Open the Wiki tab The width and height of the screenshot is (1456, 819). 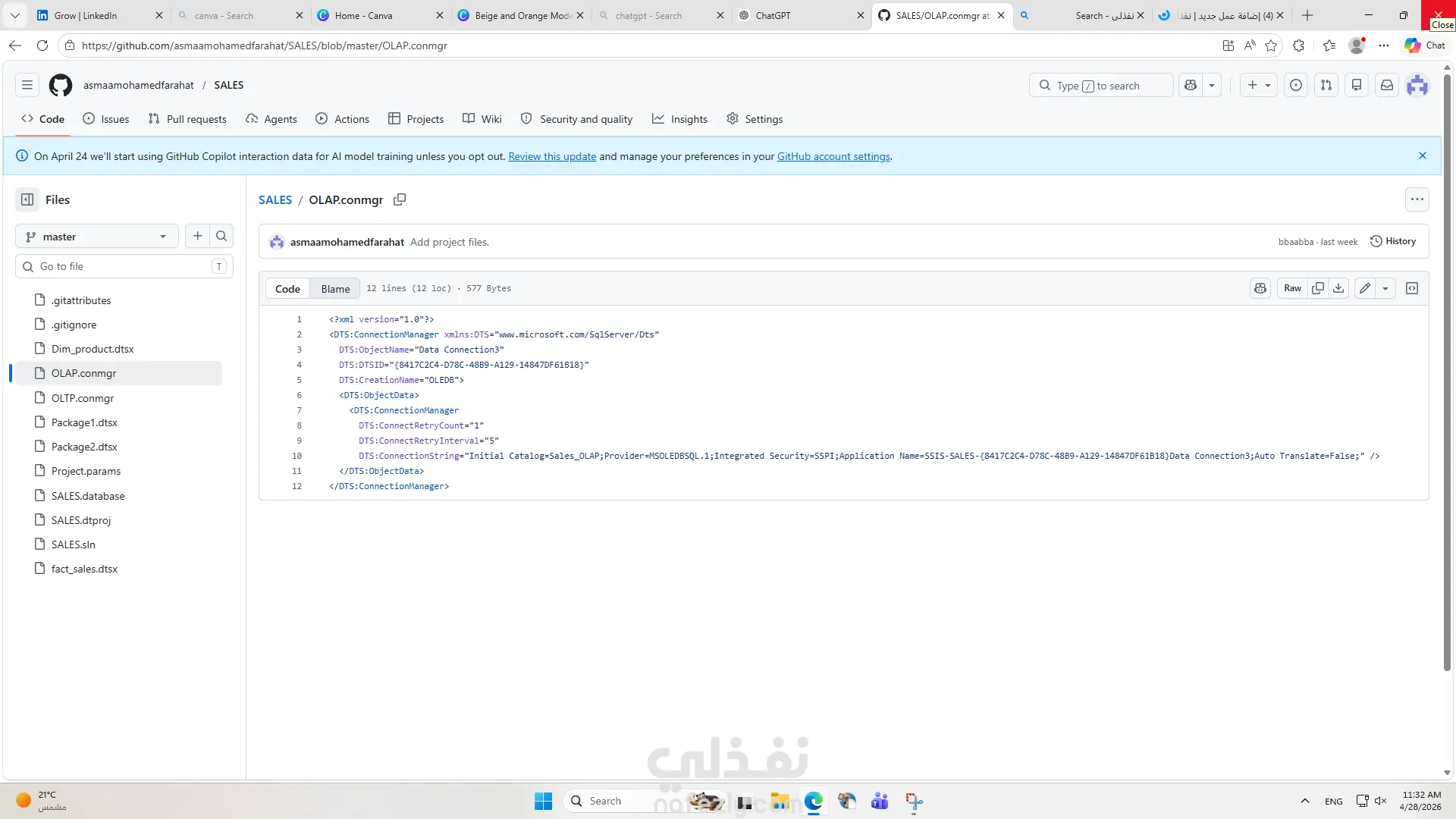tap(482, 119)
